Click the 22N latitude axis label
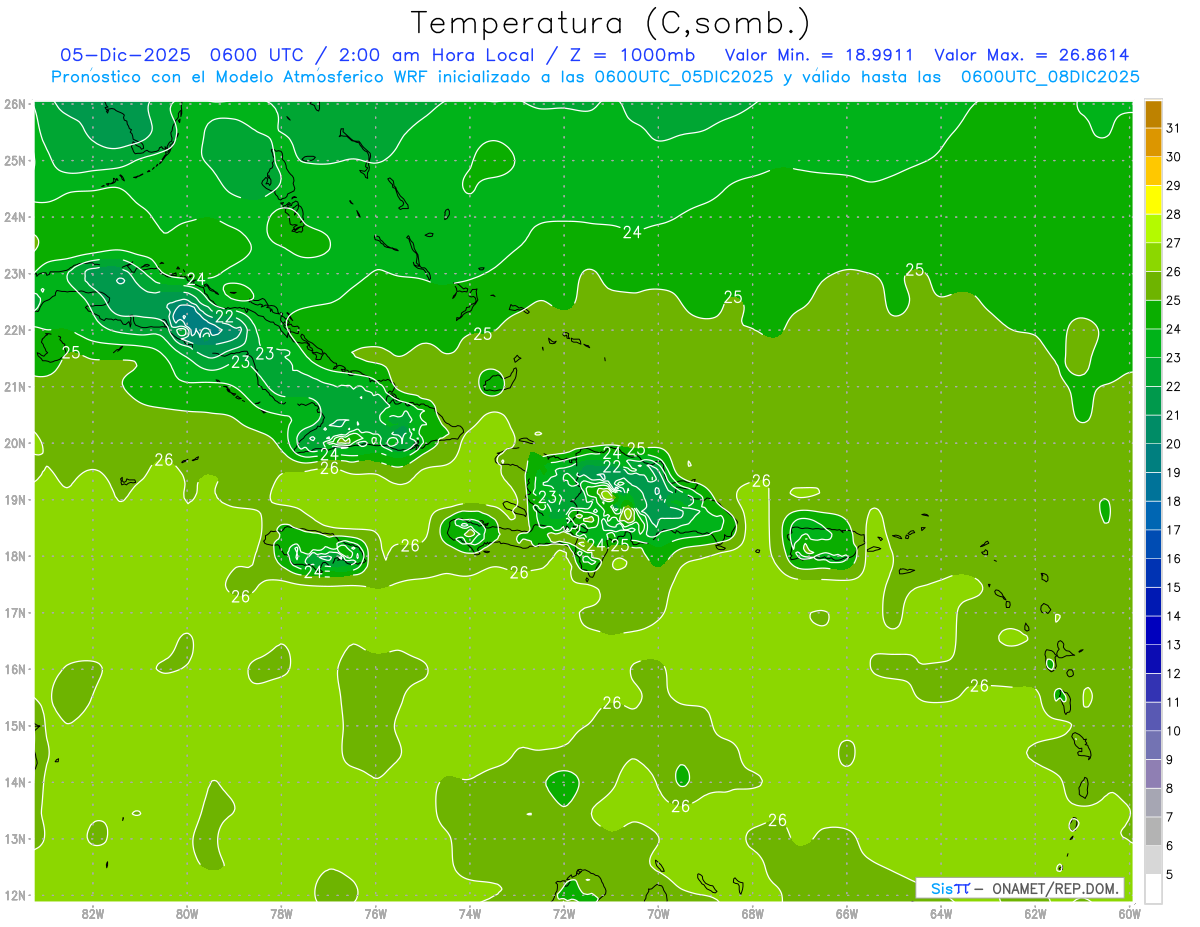This screenshot has width=1200, height=927. point(14,330)
